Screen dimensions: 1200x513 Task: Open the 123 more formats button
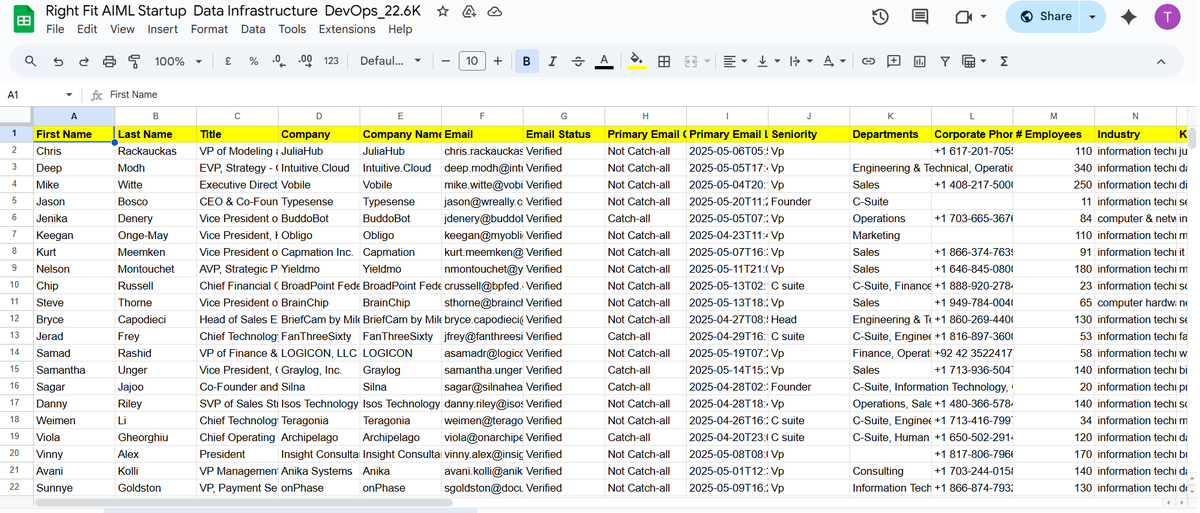(x=331, y=61)
